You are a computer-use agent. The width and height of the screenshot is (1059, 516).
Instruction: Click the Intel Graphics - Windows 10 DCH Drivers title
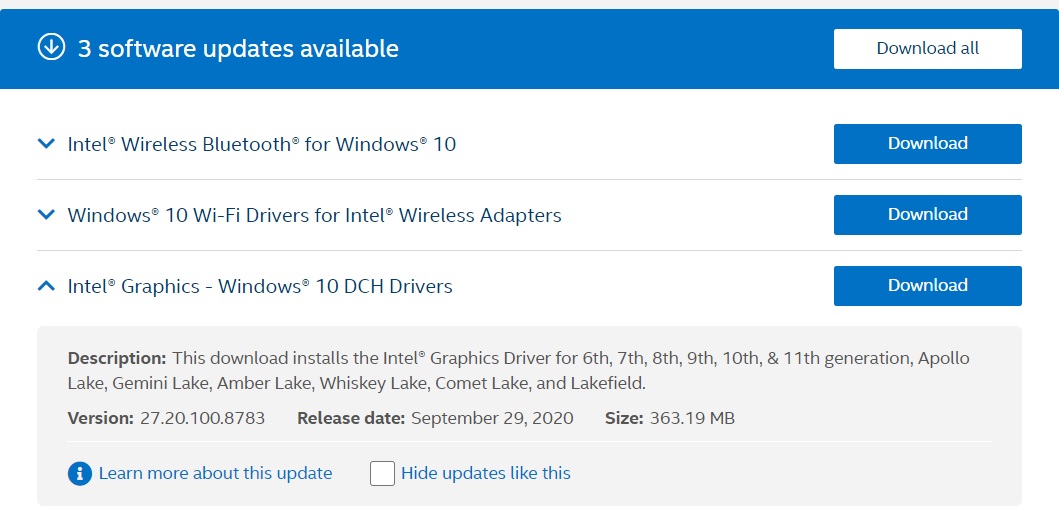(x=260, y=286)
